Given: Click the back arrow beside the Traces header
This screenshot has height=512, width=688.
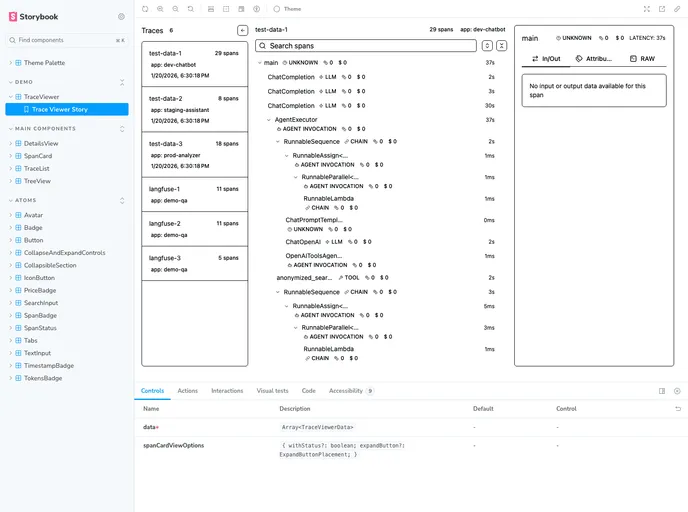Looking at the screenshot, I should coord(242,31).
